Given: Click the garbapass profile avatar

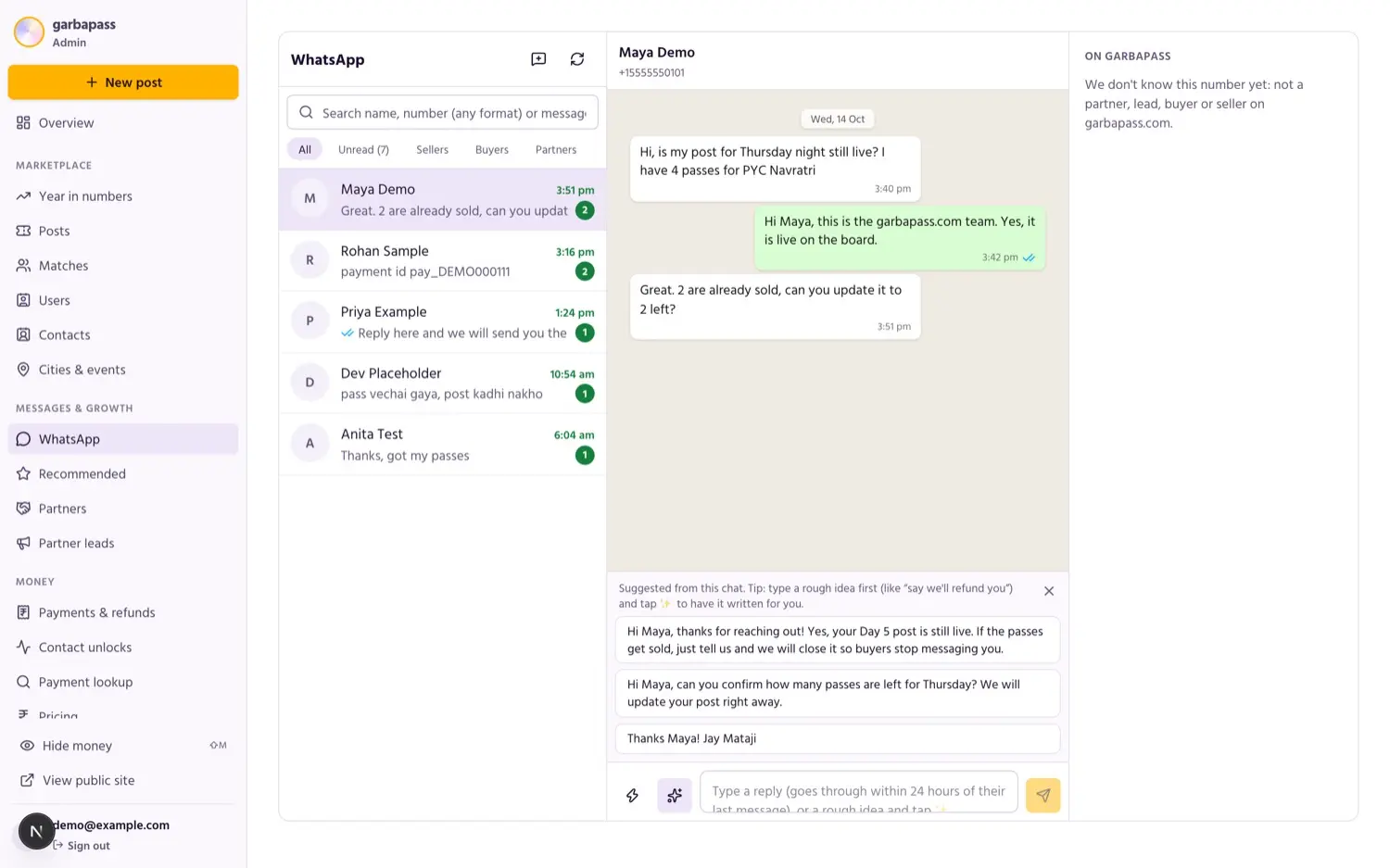Looking at the screenshot, I should tap(29, 32).
